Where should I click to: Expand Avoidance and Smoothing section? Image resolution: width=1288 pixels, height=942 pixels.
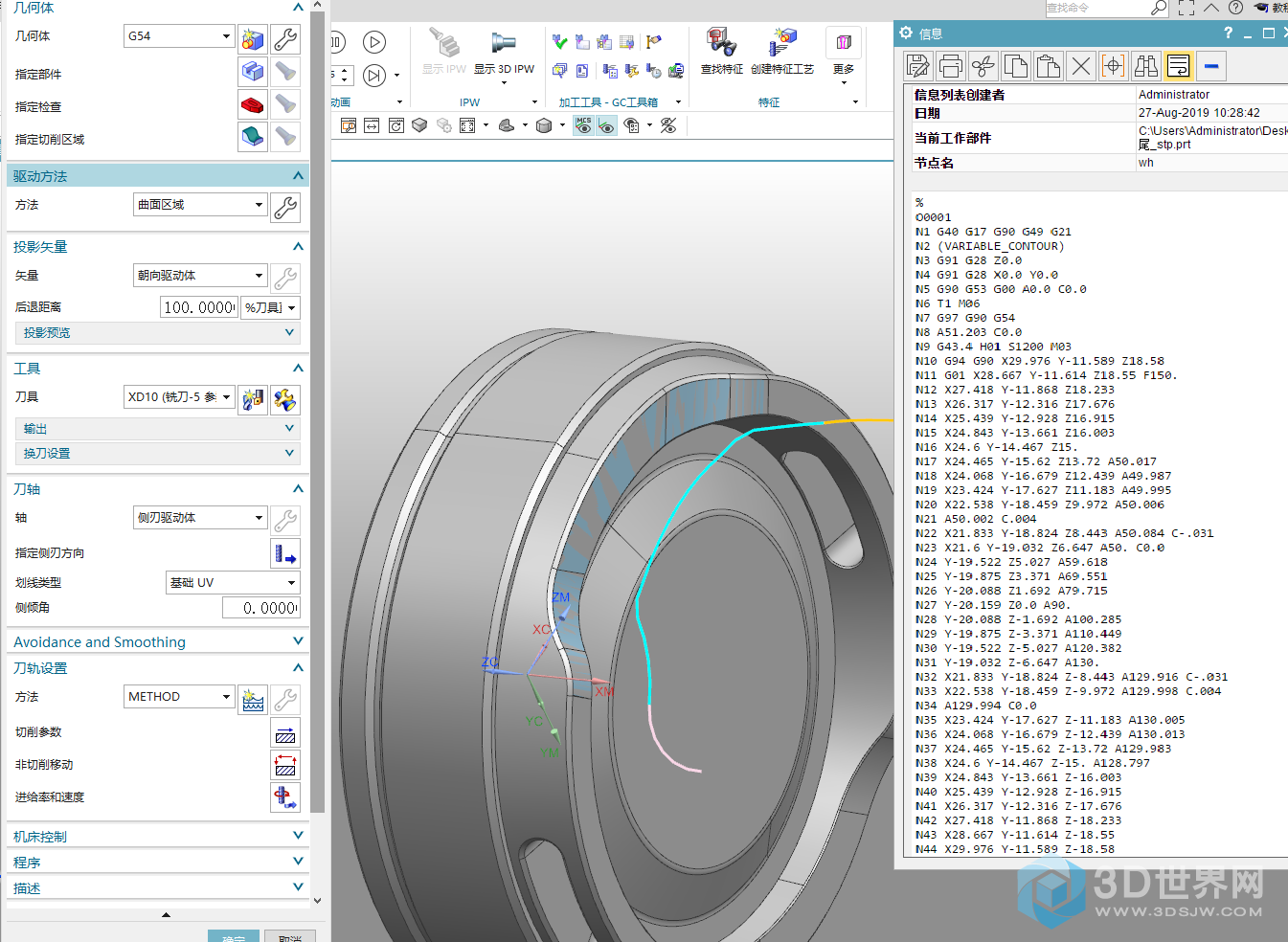tap(158, 641)
